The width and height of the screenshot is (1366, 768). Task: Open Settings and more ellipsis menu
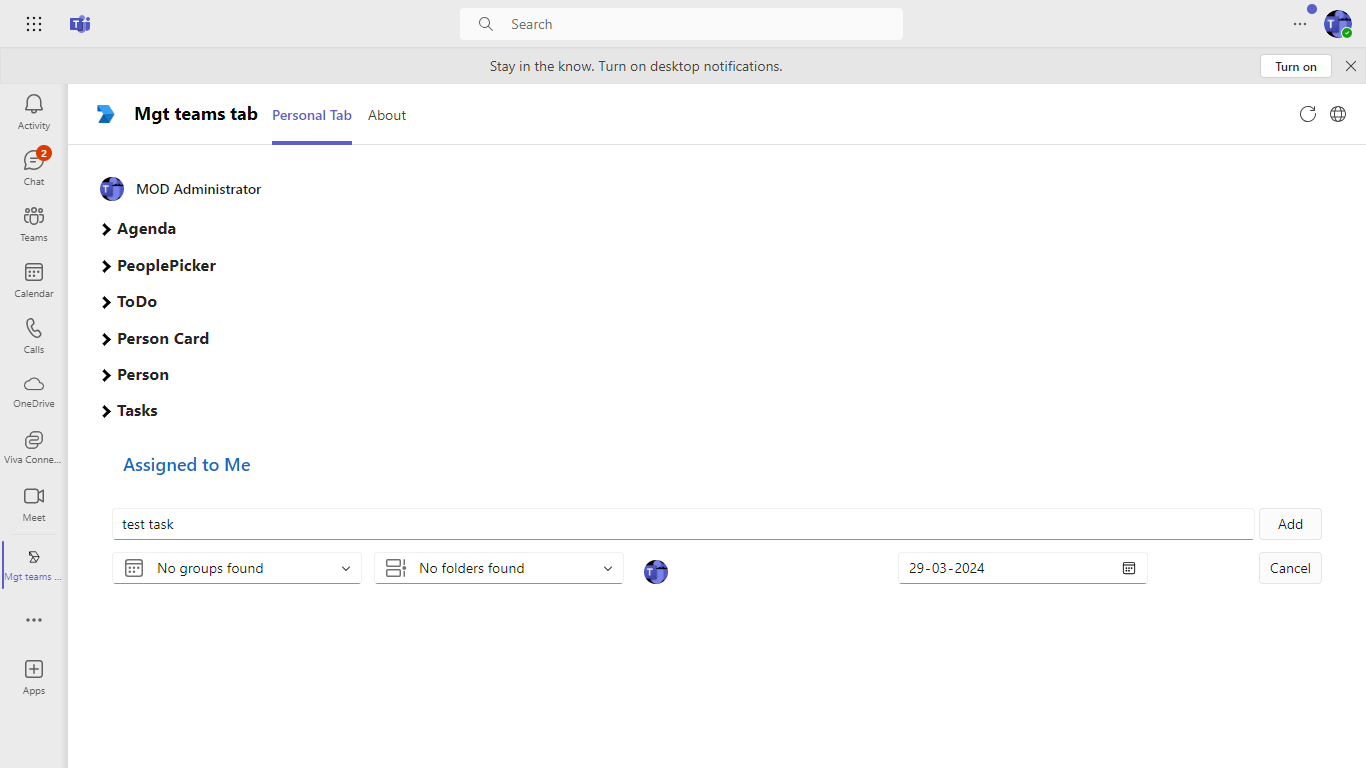[1300, 24]
